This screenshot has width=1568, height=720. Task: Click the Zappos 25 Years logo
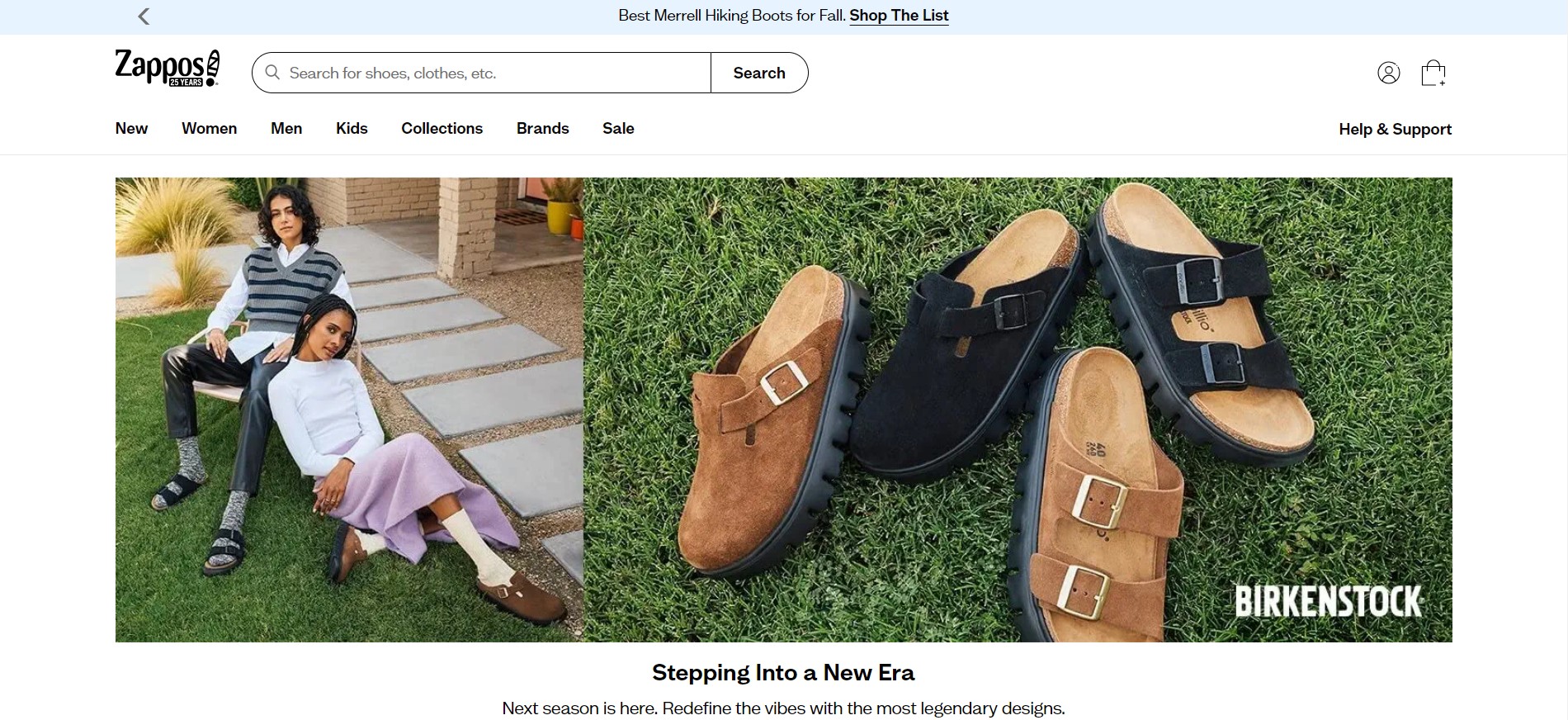[x=168, y=70]
